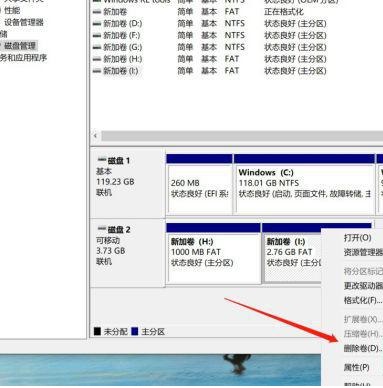Choose 打开(O) from the context menu
This screenshot has height=388, width=383.
click(x=357, y=238)
